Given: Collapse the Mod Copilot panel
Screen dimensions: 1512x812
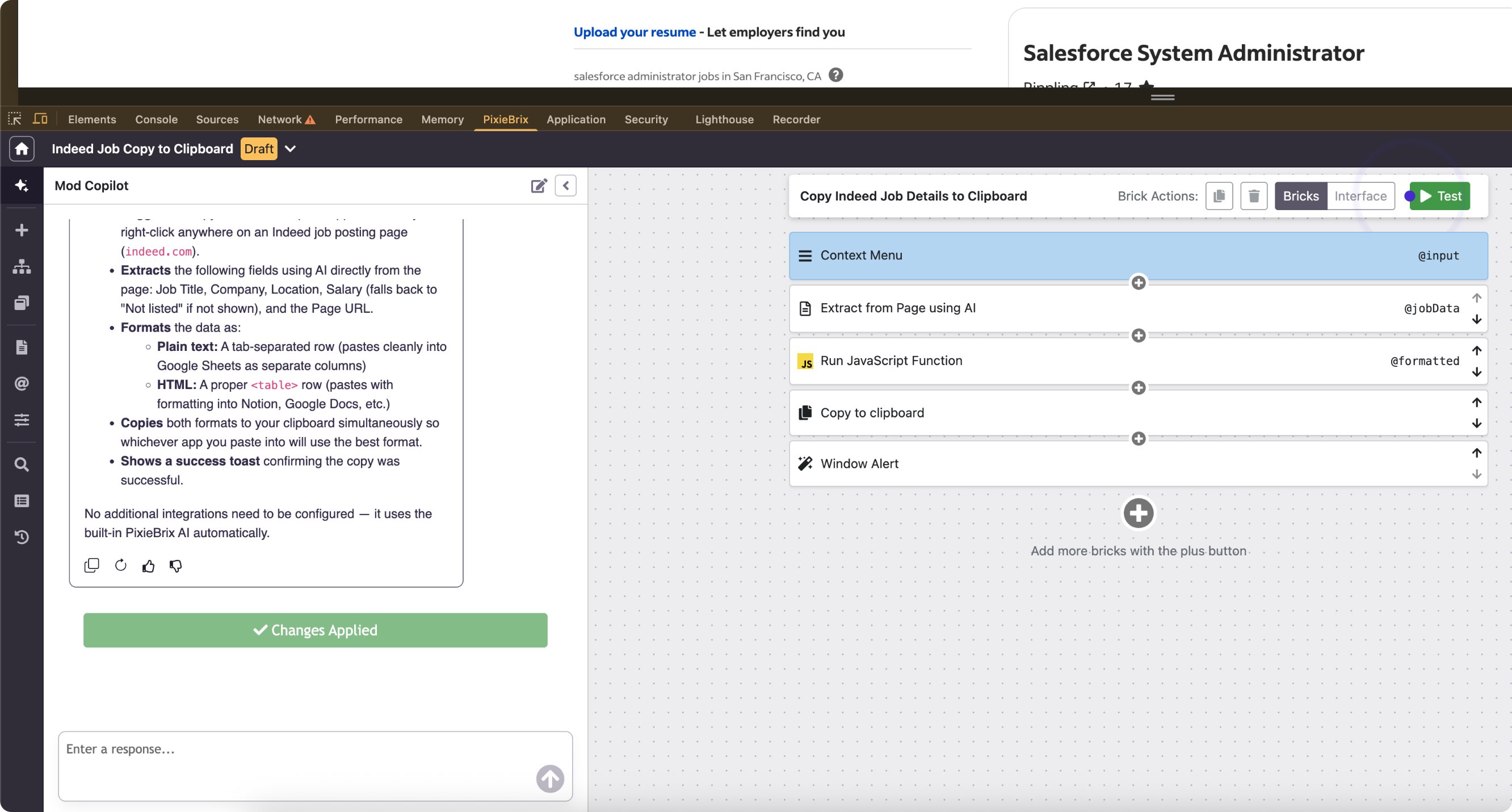Looking at the screenshot, I should 565,186.
